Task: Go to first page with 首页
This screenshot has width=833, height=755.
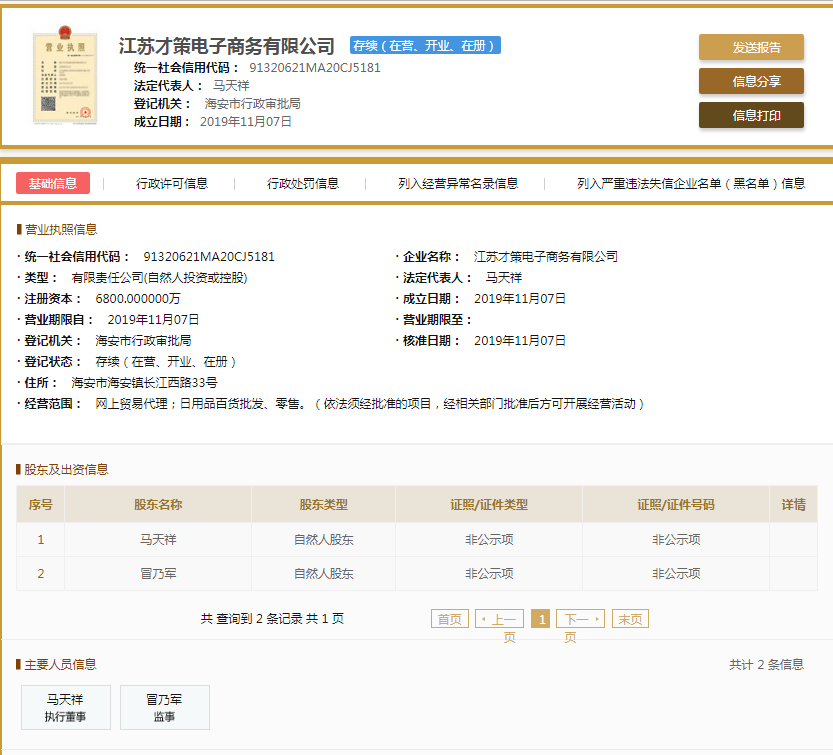Action: (x=450, y=619)
